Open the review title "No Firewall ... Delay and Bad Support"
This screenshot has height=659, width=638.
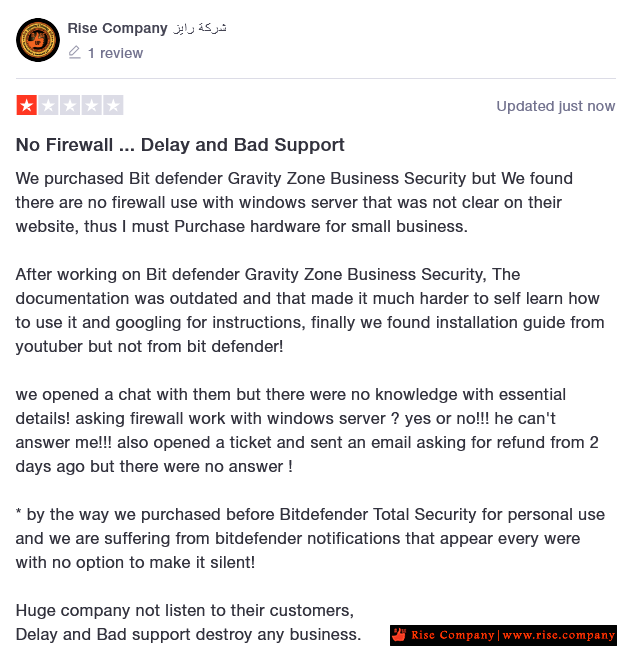[x=180, y=145]
